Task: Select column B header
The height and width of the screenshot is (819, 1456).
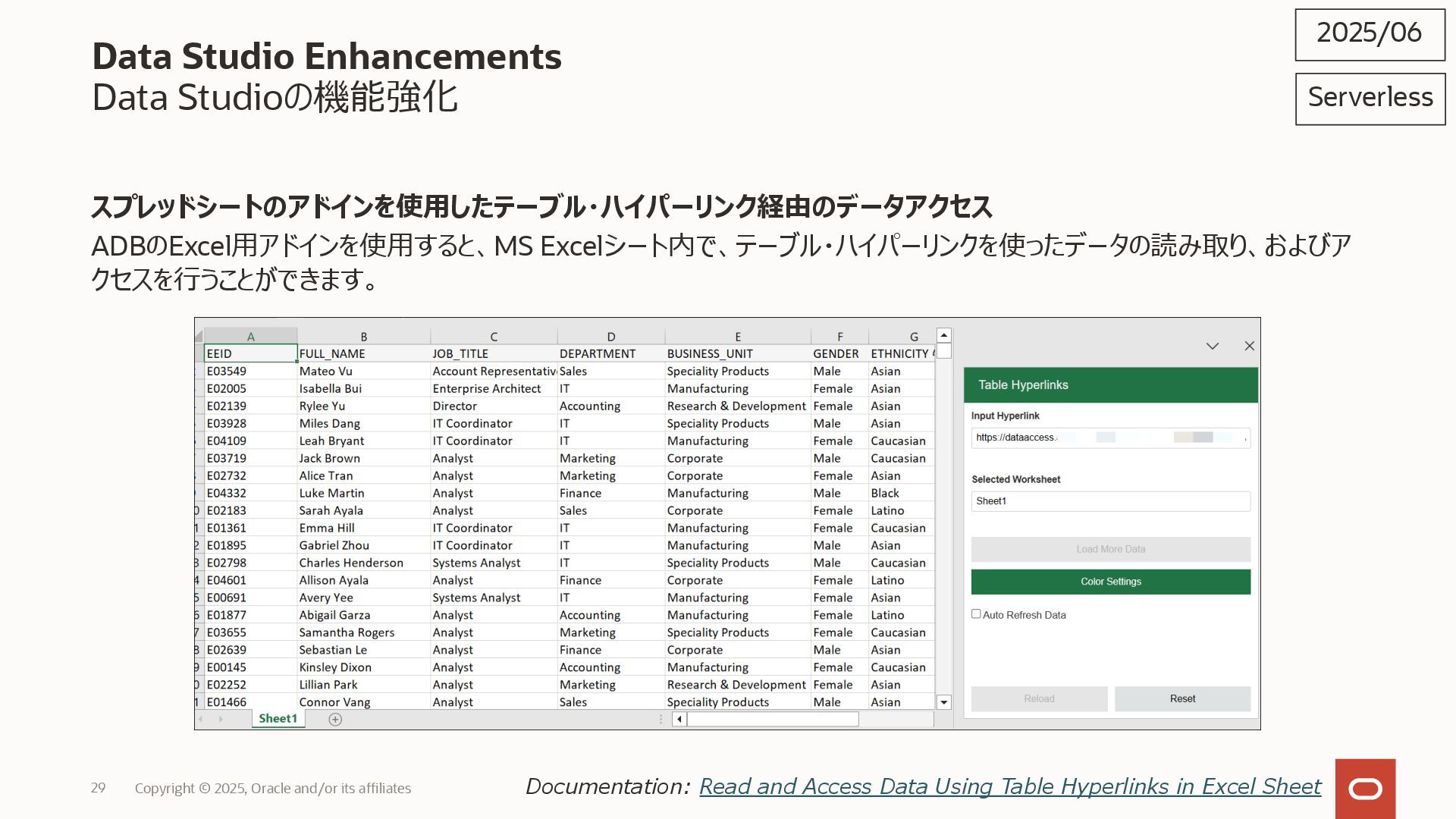Action: 363,336
